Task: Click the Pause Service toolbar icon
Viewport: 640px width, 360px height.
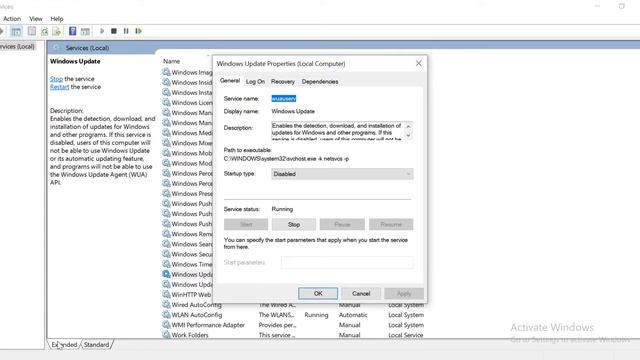Action: (x=126, y=31)
